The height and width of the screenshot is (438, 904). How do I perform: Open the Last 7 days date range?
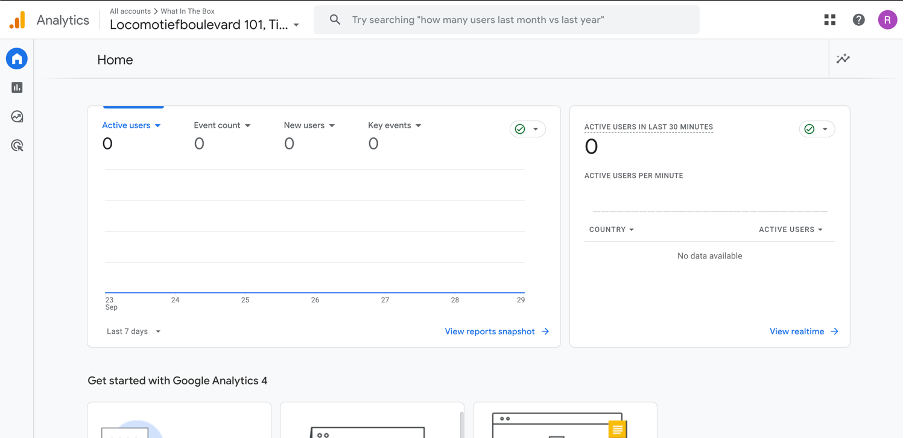(x=133, y=331)
